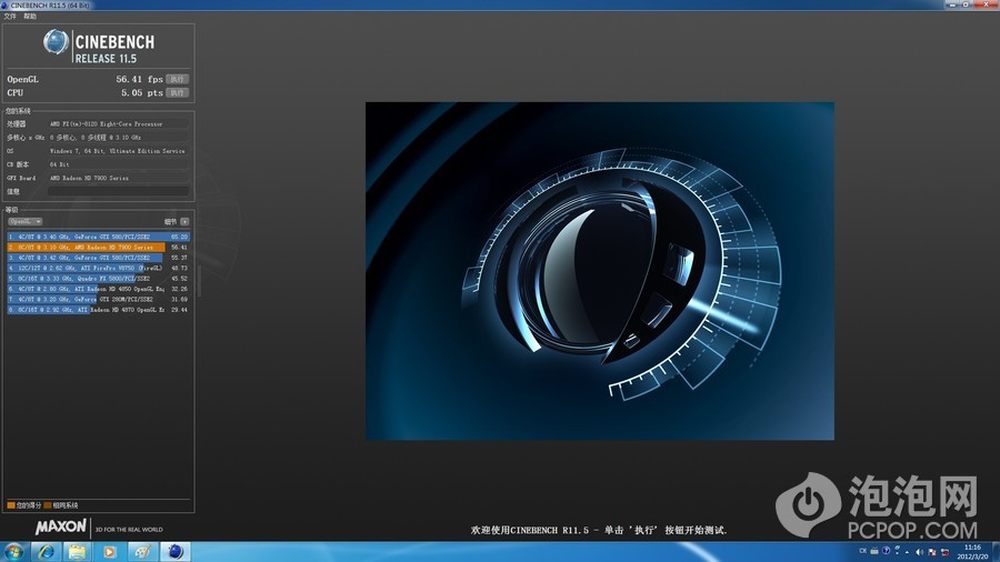The height and width of the screenshot is (562, 1000).
Task: Click the empty 信息 info input field
Action: (119, 191)
